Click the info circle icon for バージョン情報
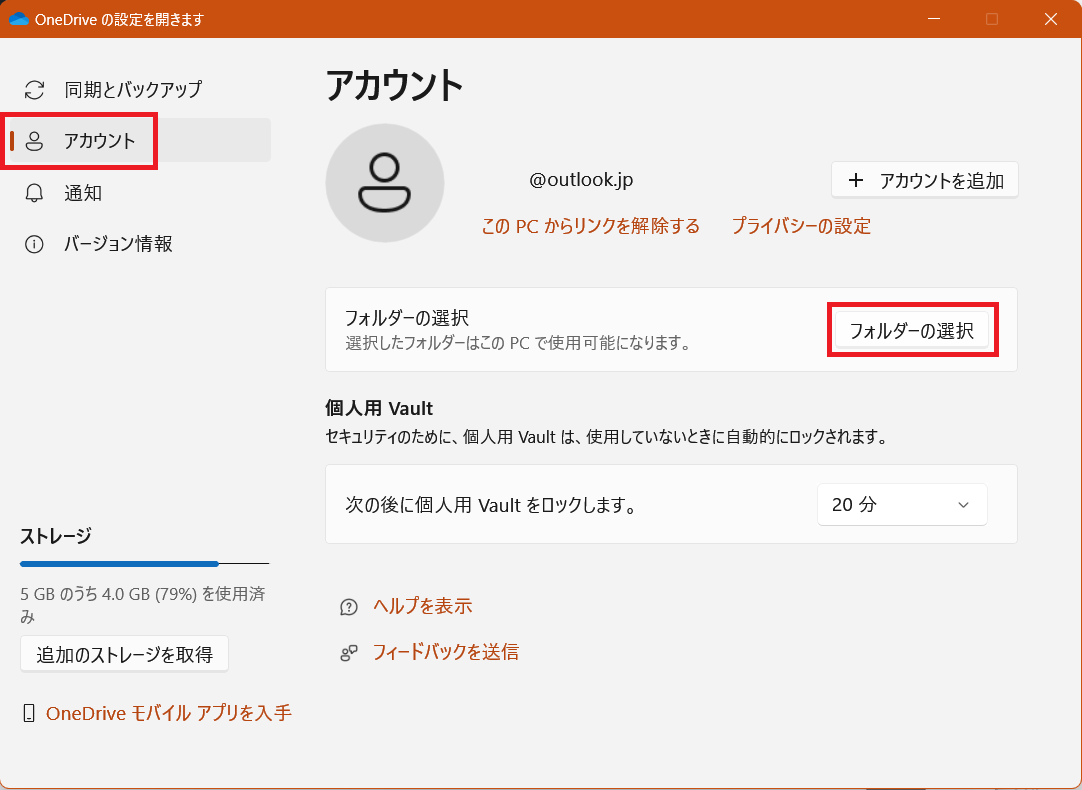Viewport: 1082px width, 790px height. (x=35, y=245)
